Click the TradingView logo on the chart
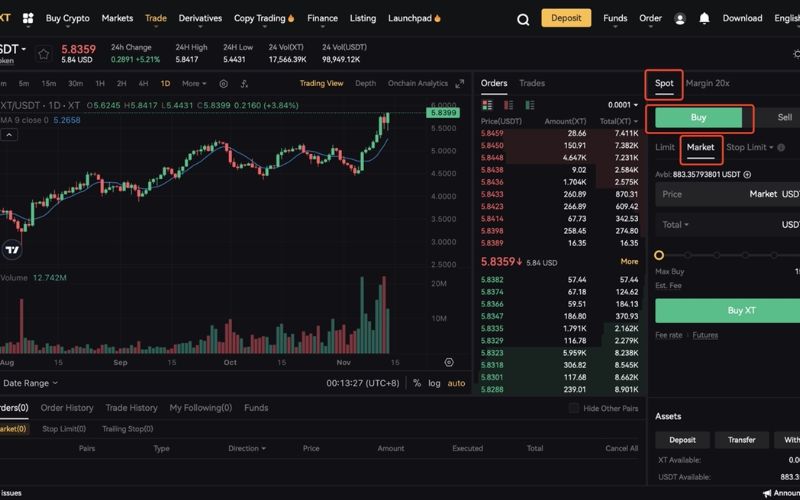This screenshot has height=500, width=800. click(12, 250)
